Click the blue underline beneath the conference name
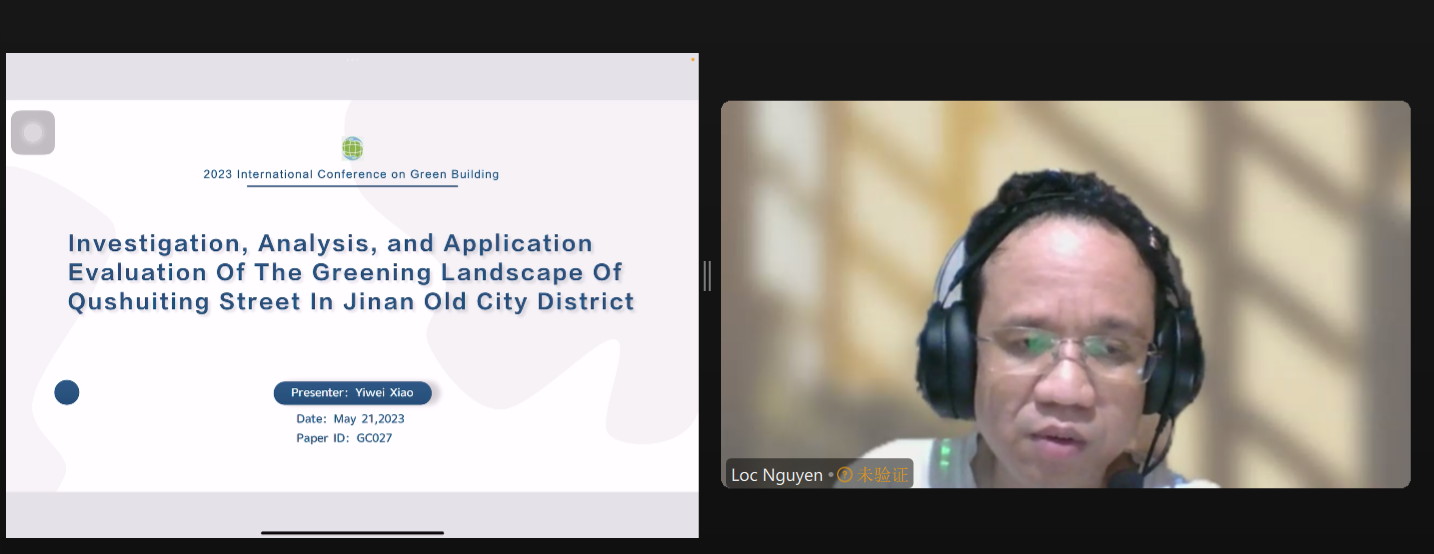The image size is (1434, 554). (x=352, y=186)
